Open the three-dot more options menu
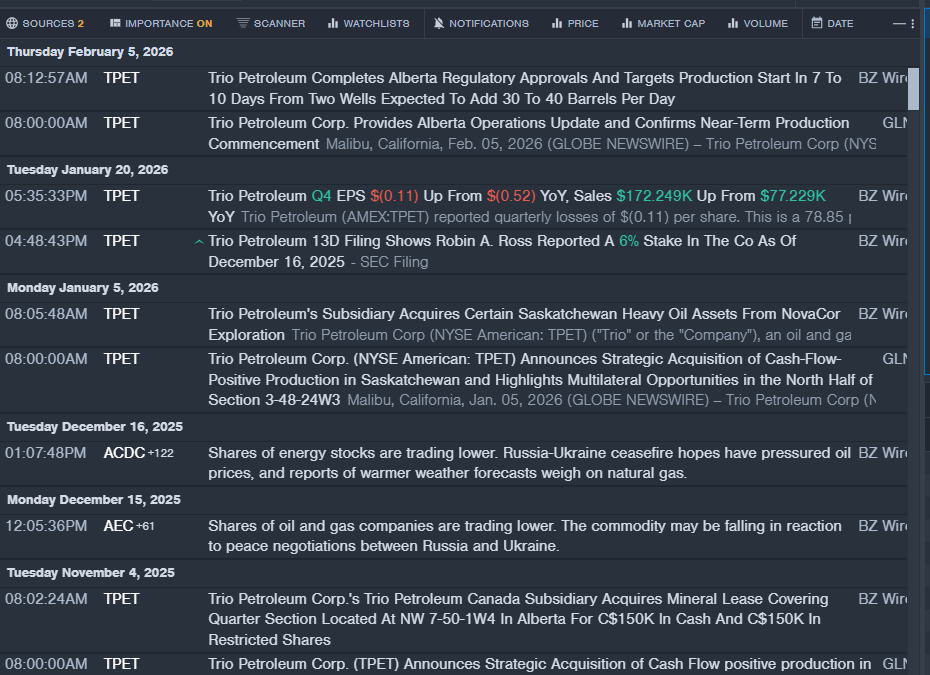The height and width of the screenshot is (675, 930). [913, 23]
